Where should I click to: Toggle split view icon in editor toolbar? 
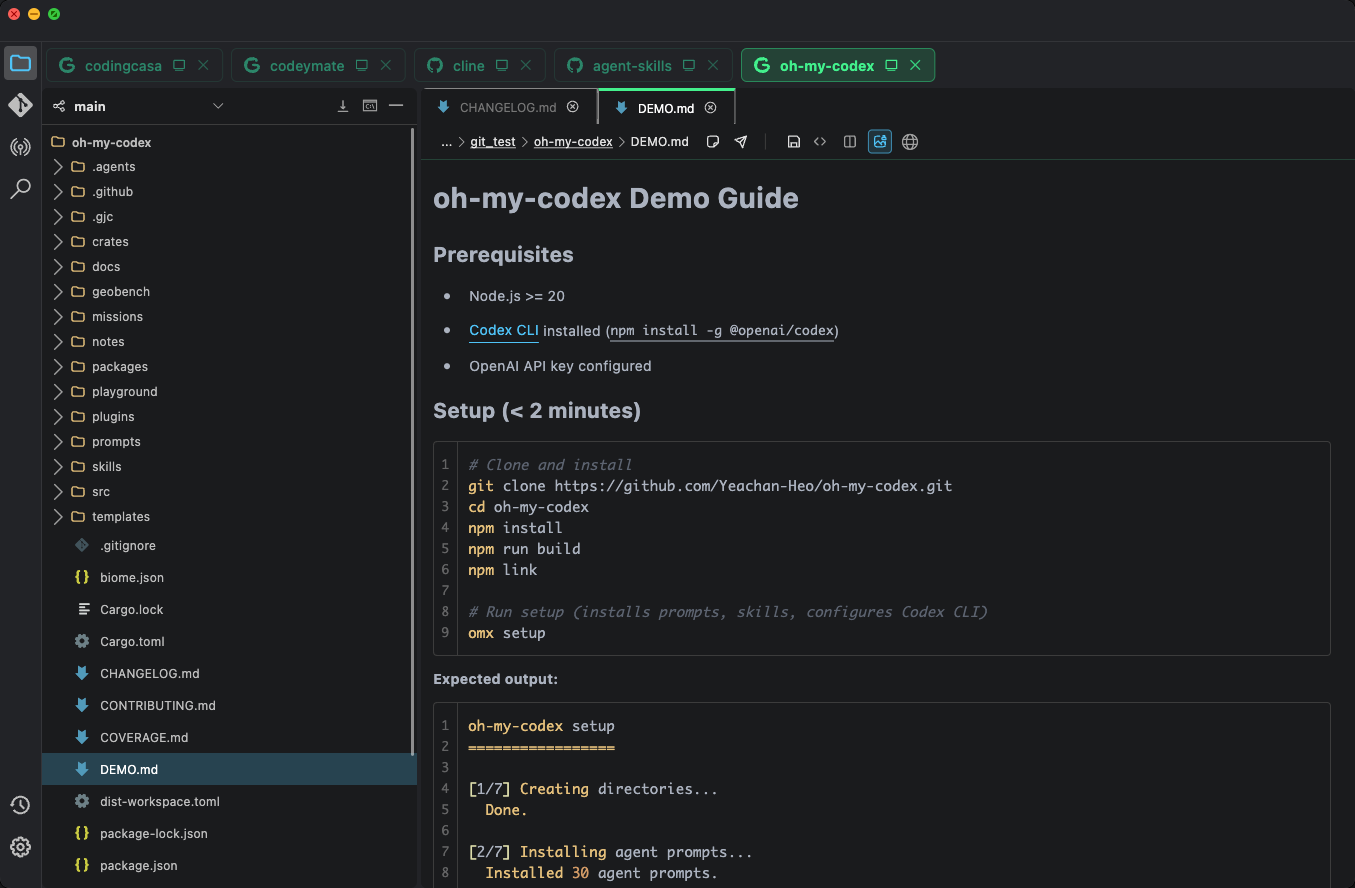(x=850, y=142)
